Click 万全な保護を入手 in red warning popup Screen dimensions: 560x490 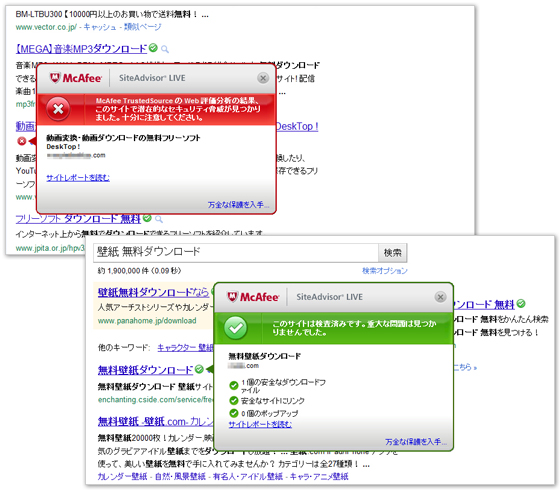point(238,205)
